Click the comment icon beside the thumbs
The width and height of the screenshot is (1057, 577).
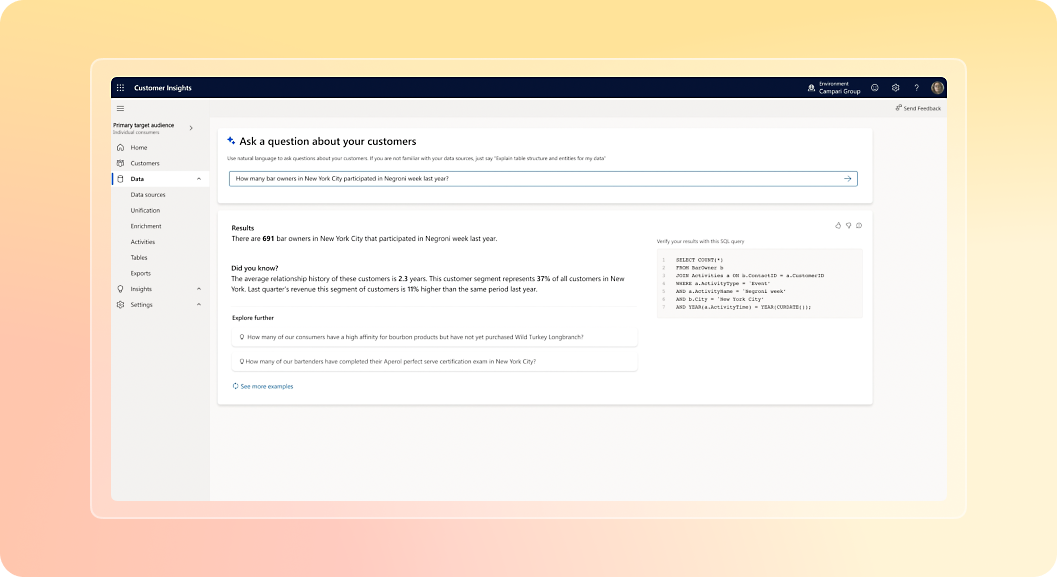coord(859,226)
